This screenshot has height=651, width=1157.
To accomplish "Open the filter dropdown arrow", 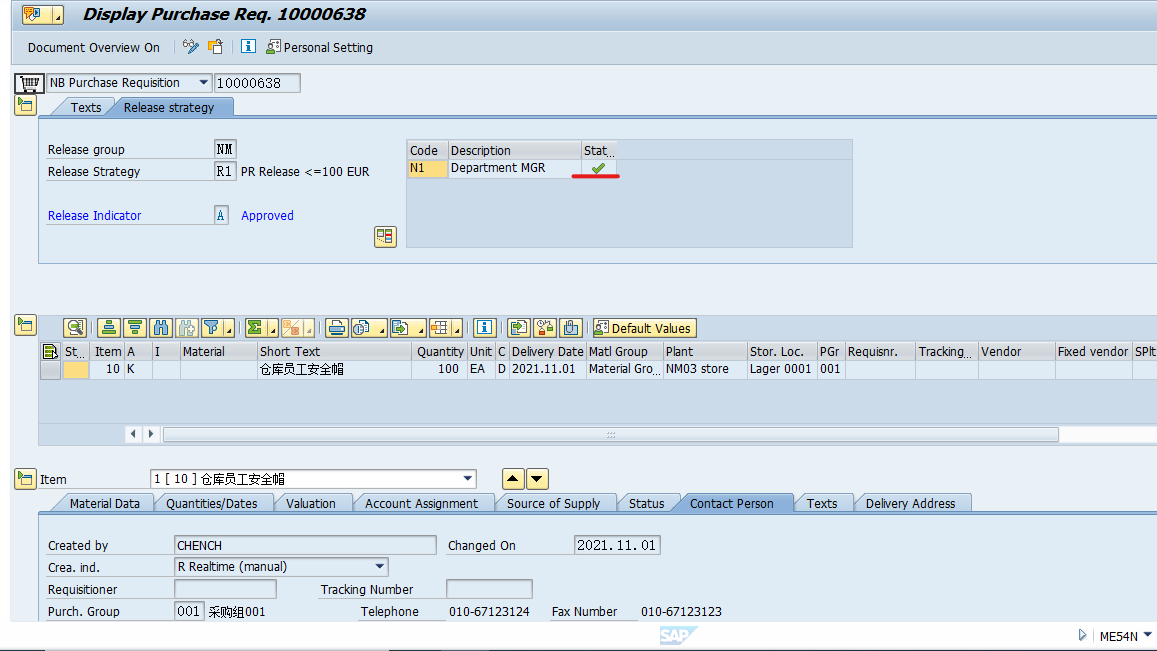I will (229, 328).
